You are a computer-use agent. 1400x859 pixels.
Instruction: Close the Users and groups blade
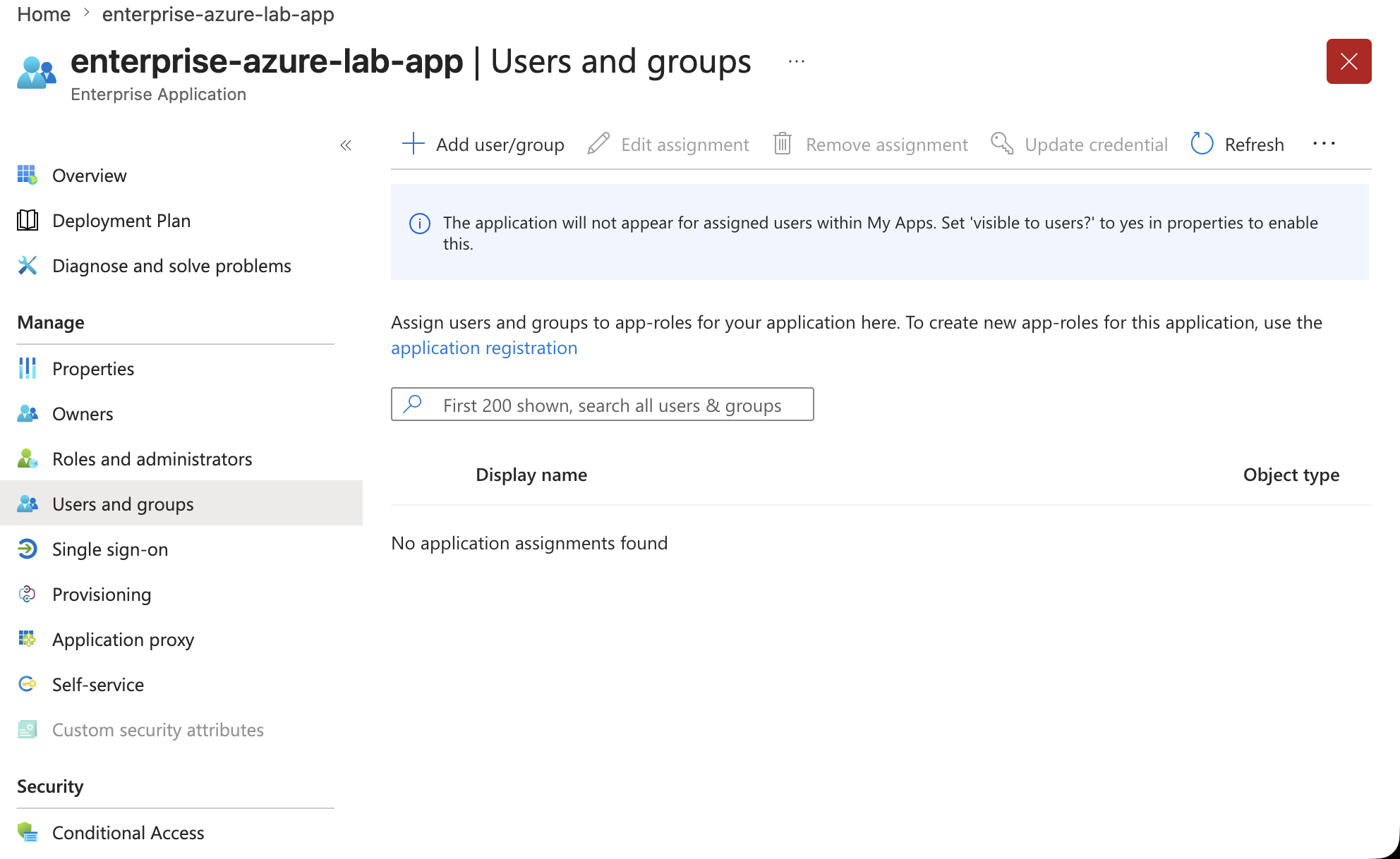click(1348, 61)
